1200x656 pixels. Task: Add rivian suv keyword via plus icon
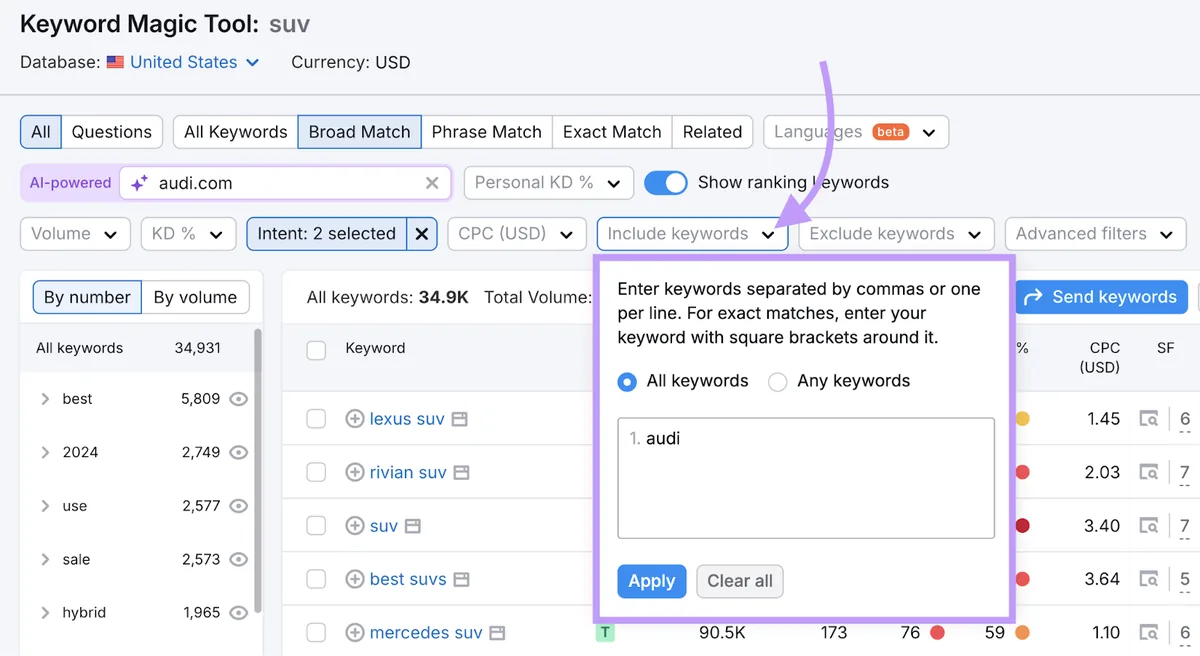click(354, 472)
